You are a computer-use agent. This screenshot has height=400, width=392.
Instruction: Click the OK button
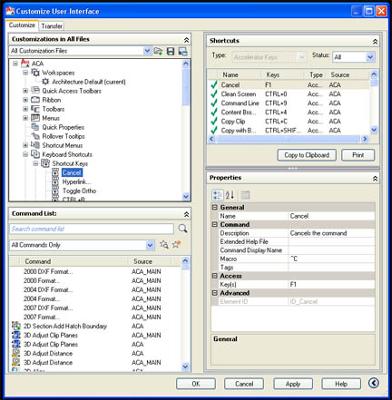(196, 384)
